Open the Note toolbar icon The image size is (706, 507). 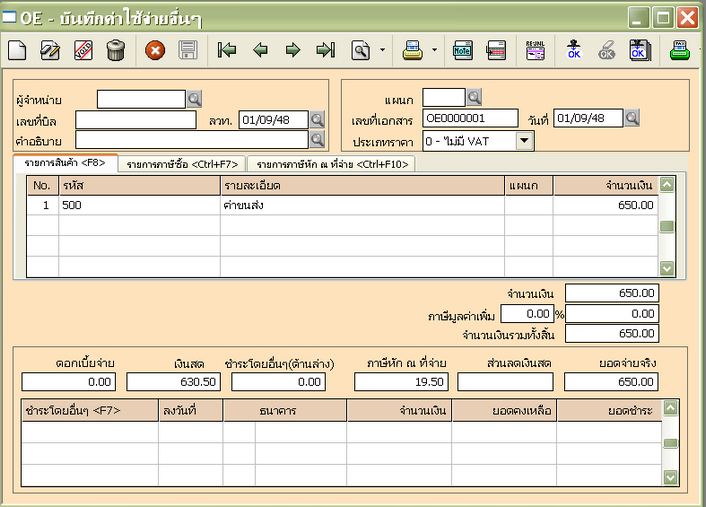point(463,49)
